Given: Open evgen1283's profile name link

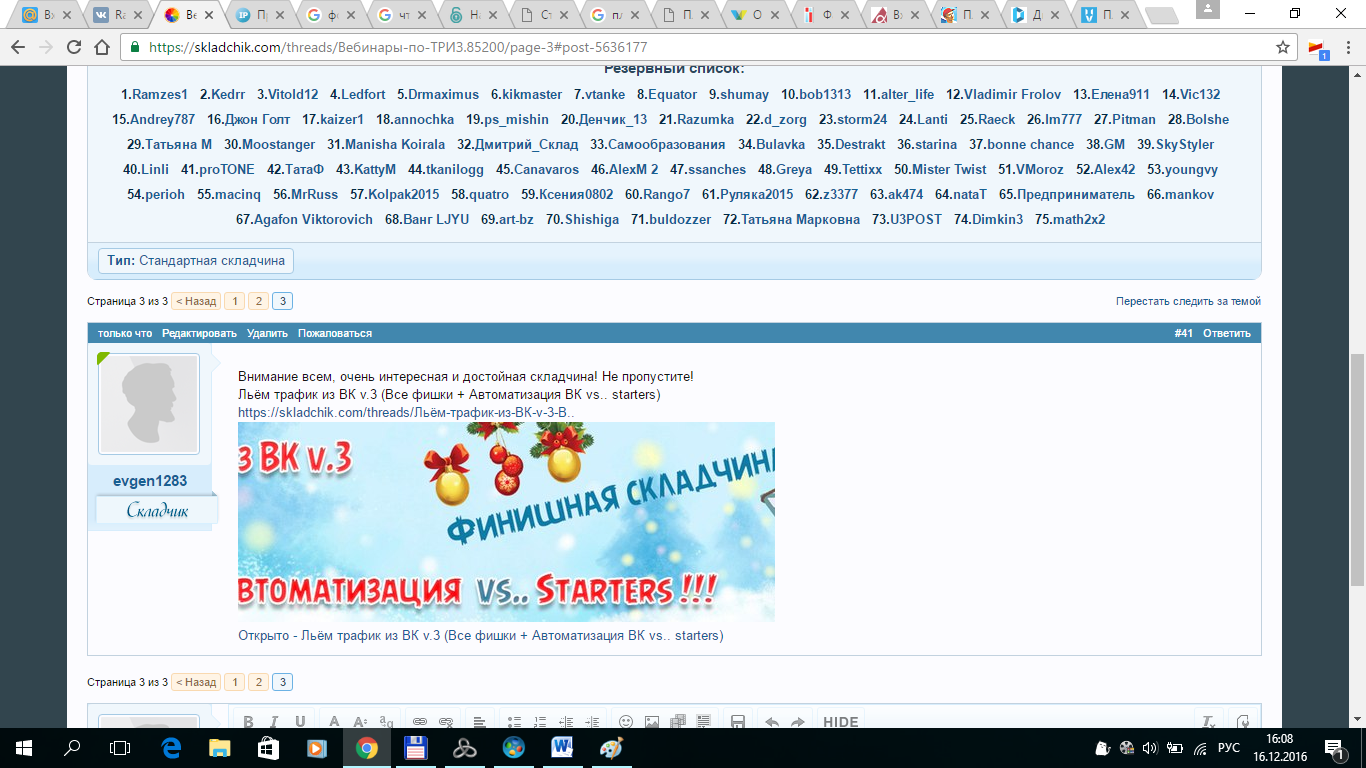Looking at the screenshot, I should click(150, 481).
